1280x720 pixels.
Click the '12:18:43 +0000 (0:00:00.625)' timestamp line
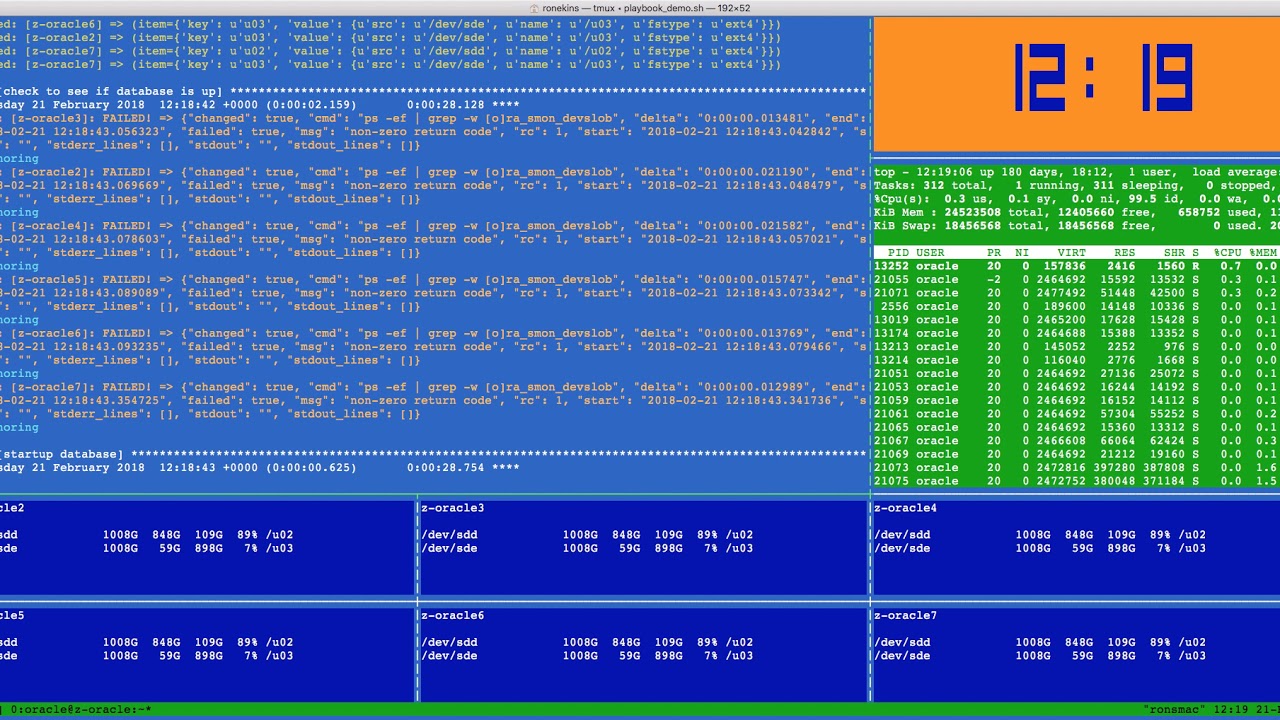pyautogui.click(x=260, y=468)
